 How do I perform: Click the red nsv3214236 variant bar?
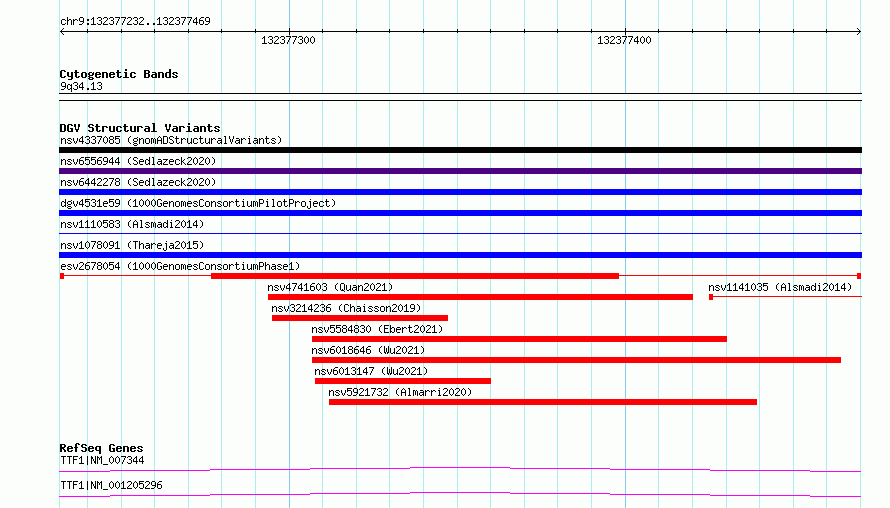click(x=360, y=318)
